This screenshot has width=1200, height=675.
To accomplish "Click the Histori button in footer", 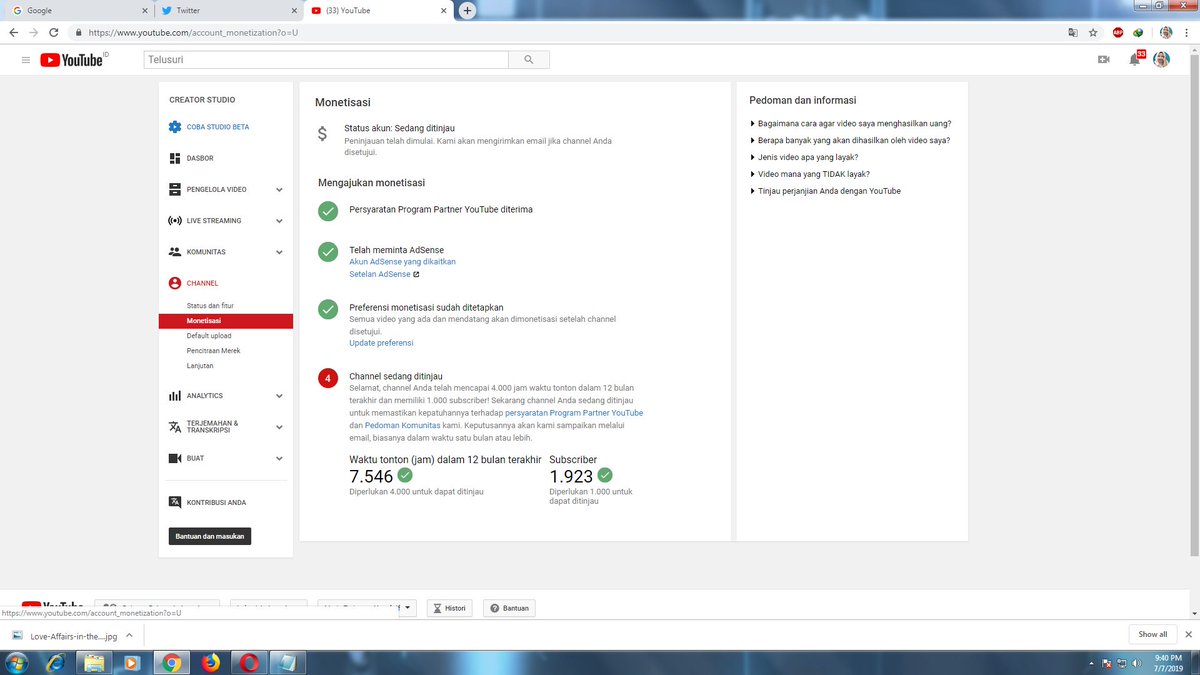I will 449,608.
